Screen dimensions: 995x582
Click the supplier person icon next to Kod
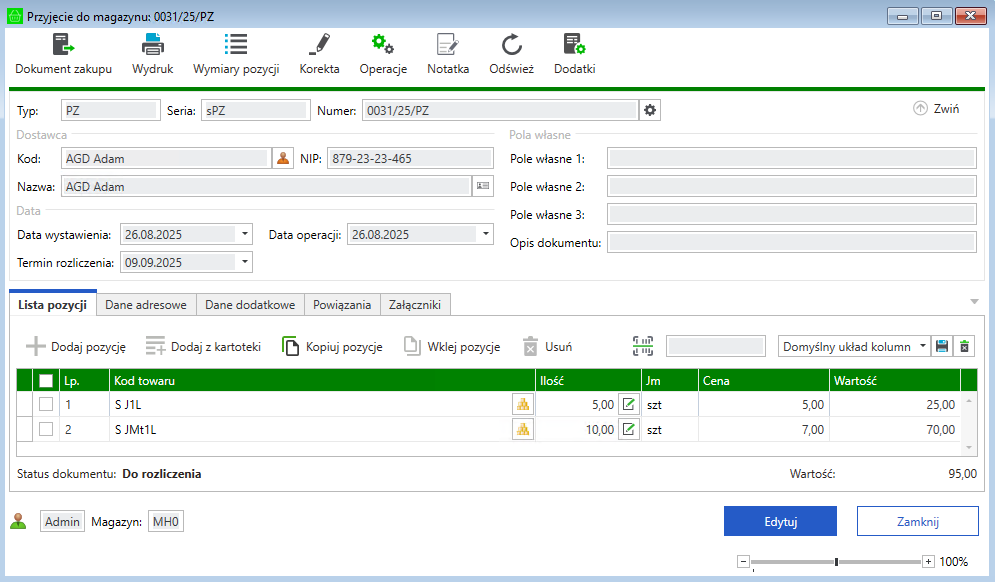[x=283, y=158]
